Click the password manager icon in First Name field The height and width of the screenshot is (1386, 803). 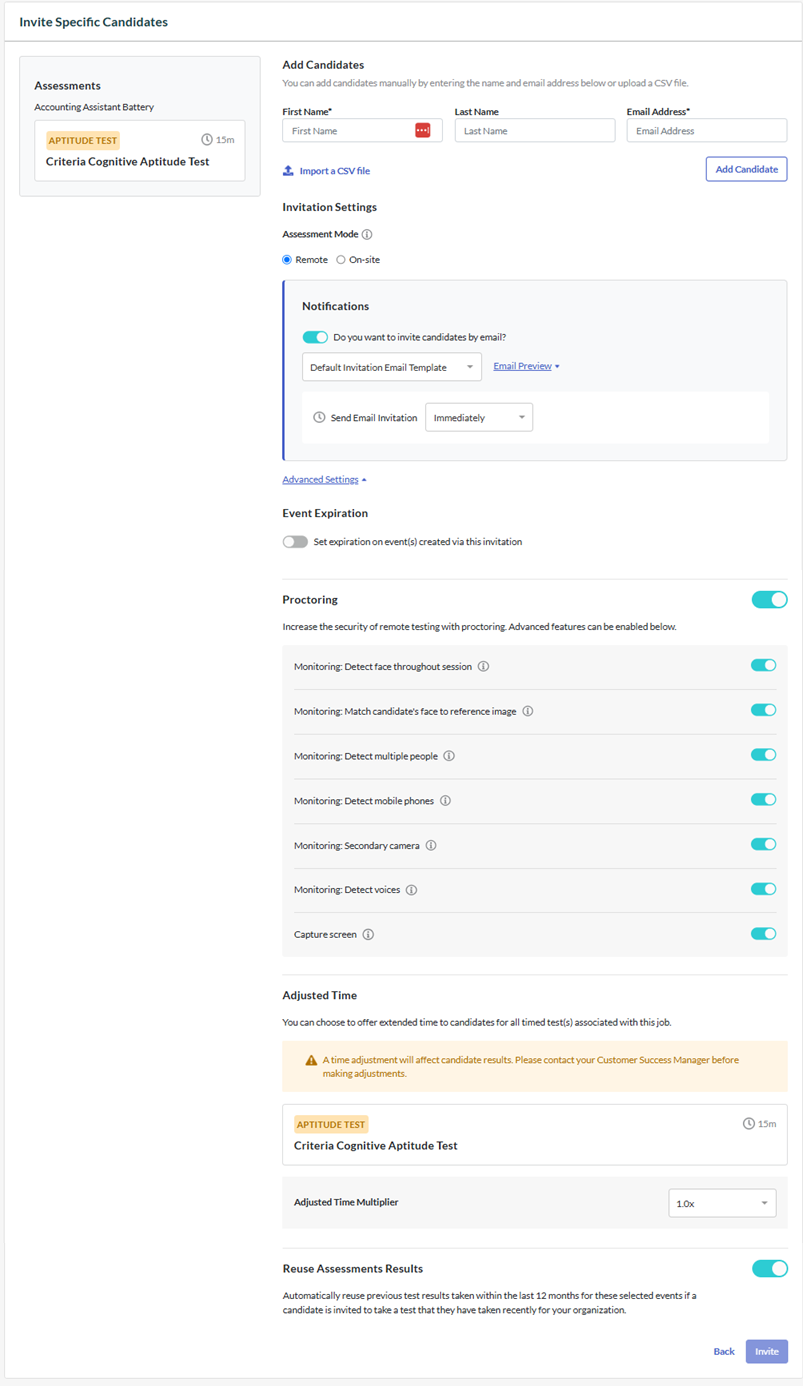click(423, 130)
